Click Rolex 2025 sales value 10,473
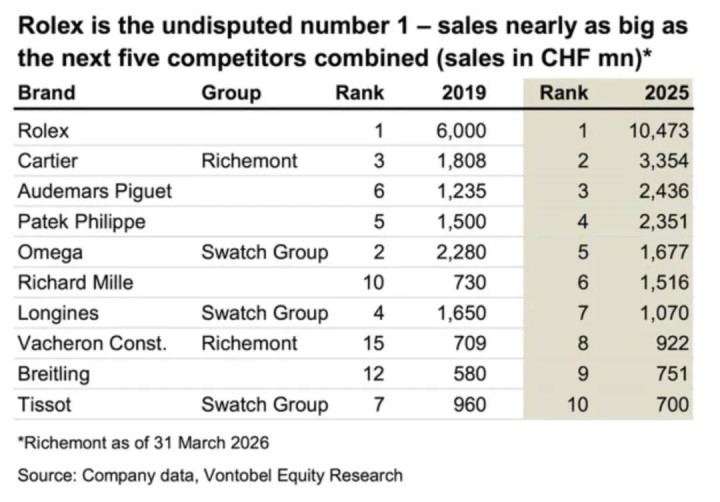720x502 pixels. (x=659, y=130)
